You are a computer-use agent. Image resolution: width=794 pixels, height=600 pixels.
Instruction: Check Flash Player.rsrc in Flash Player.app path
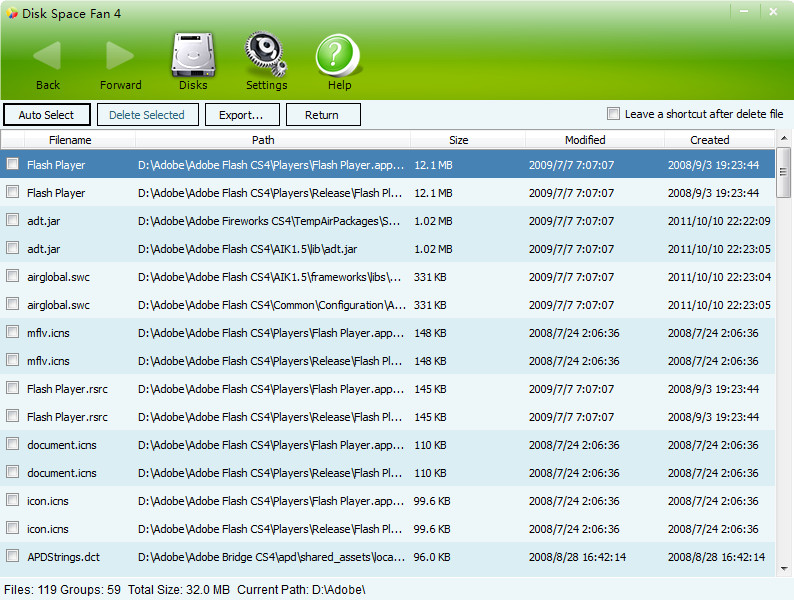[x=13, y=388]
